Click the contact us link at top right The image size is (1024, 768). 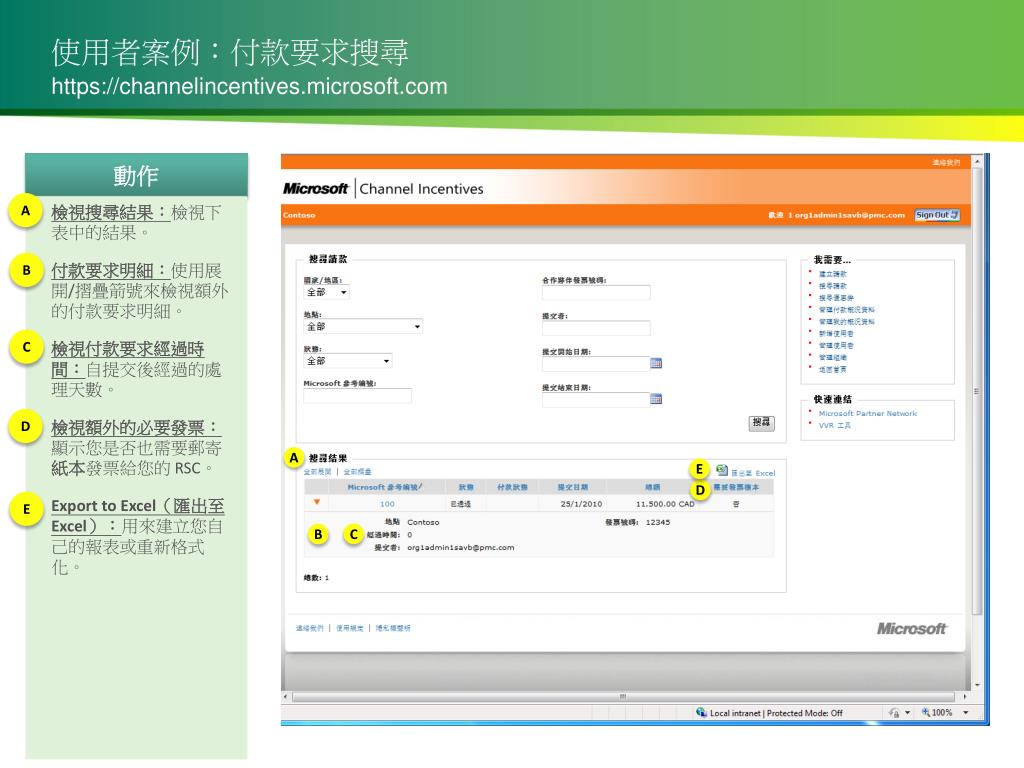[x=946, y=163]
